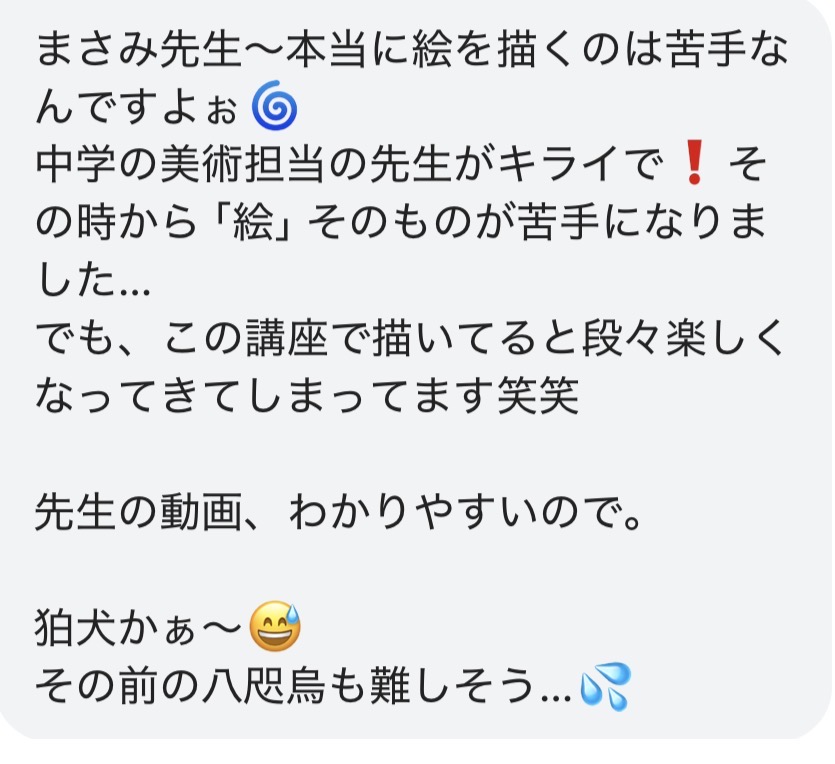Click the blue cyclone swirl emoji
Viewport: 835px width, 764px height.
(274, 105)
